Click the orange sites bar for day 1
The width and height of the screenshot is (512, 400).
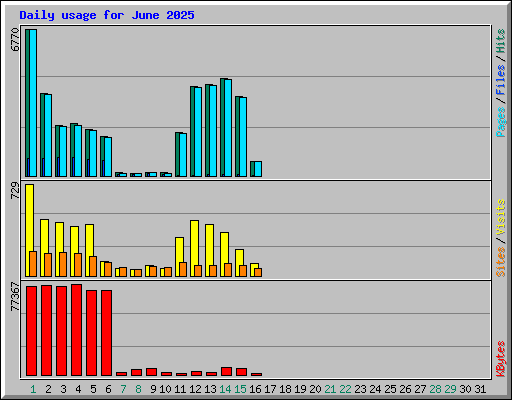(33, 264)
